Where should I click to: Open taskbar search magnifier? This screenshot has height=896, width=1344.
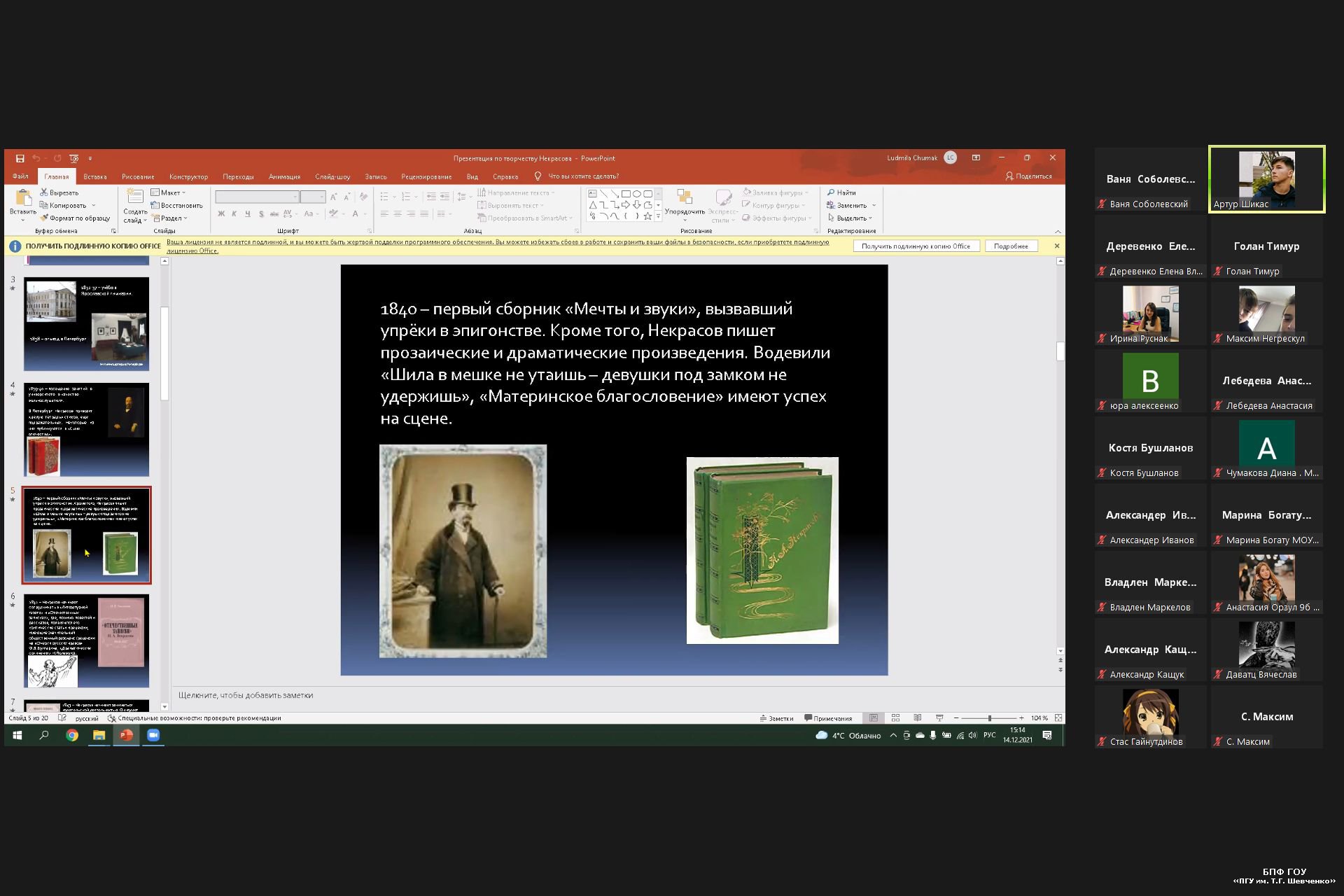click(x=44, y=735)
